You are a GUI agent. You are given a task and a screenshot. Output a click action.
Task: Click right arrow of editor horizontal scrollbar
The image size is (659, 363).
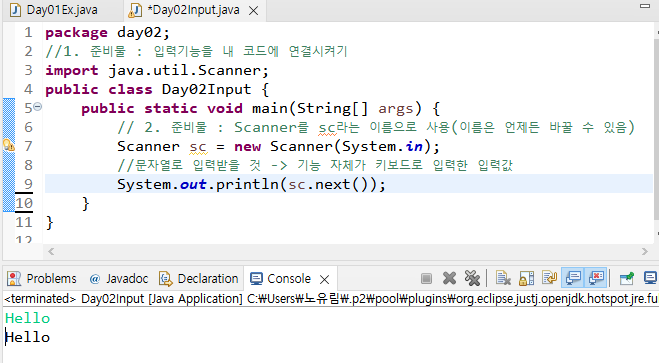645,252
